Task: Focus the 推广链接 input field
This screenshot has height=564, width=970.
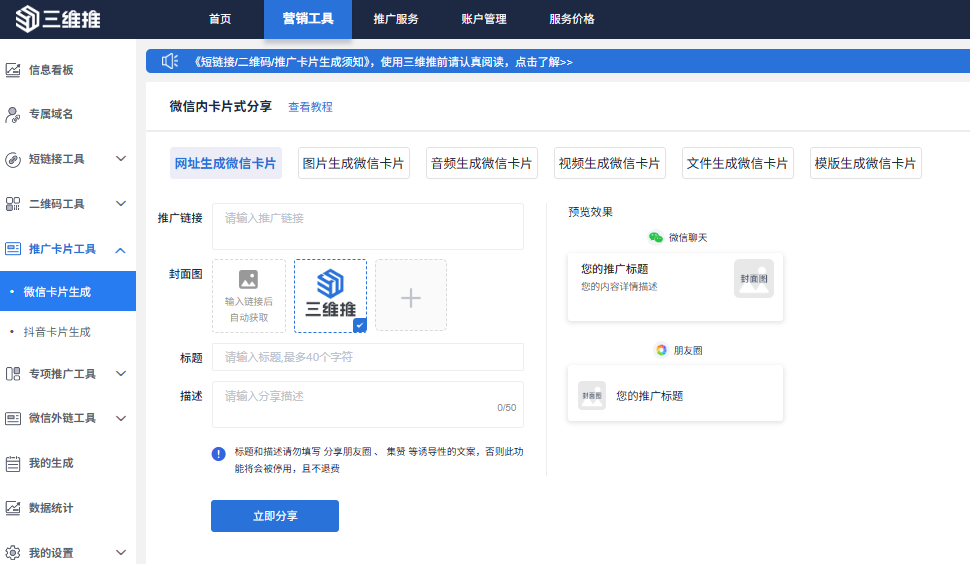Action: coord(368,226)
